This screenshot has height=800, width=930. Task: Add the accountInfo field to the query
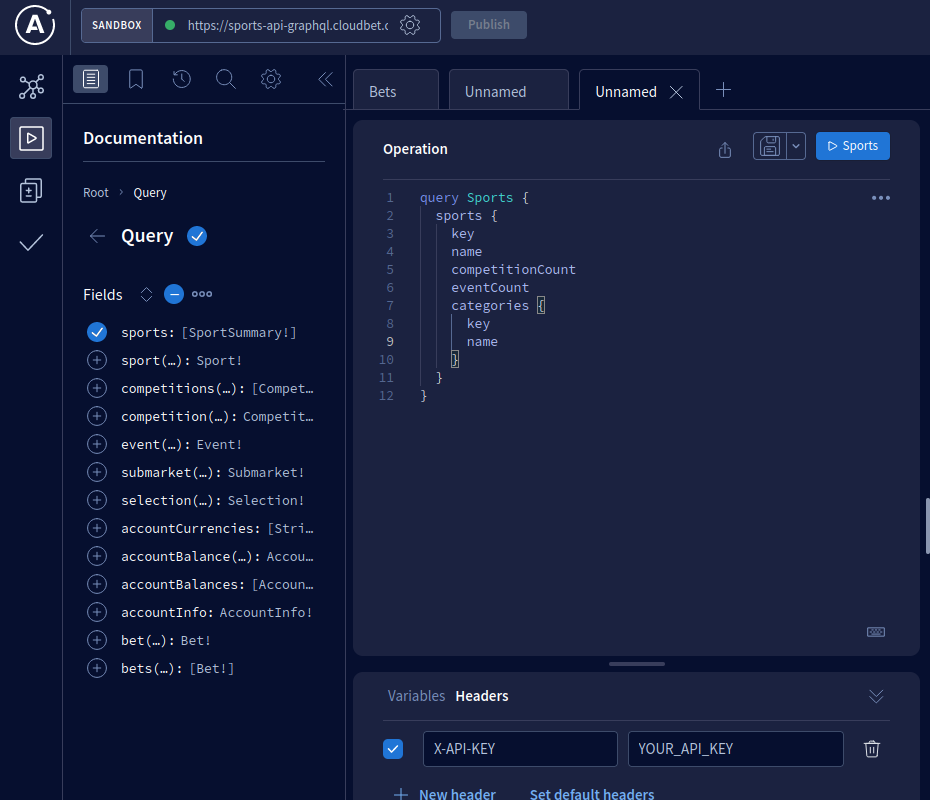click(x=97, y=612)
